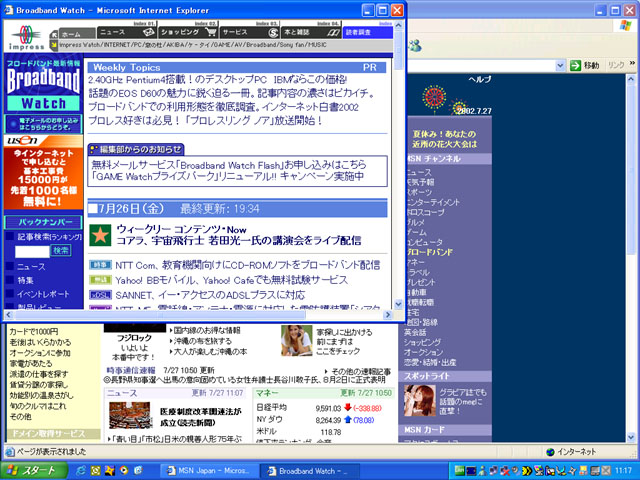Open the プロレスリング ノア broadcast link
Screen dimensions: 640x480
pyautogui.click(x=205, y=121)
